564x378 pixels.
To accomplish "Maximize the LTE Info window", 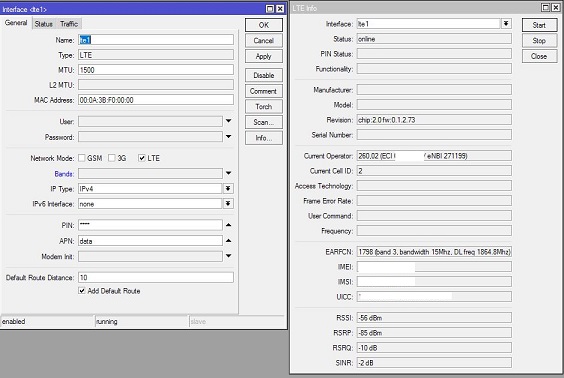I will (546, 8).
